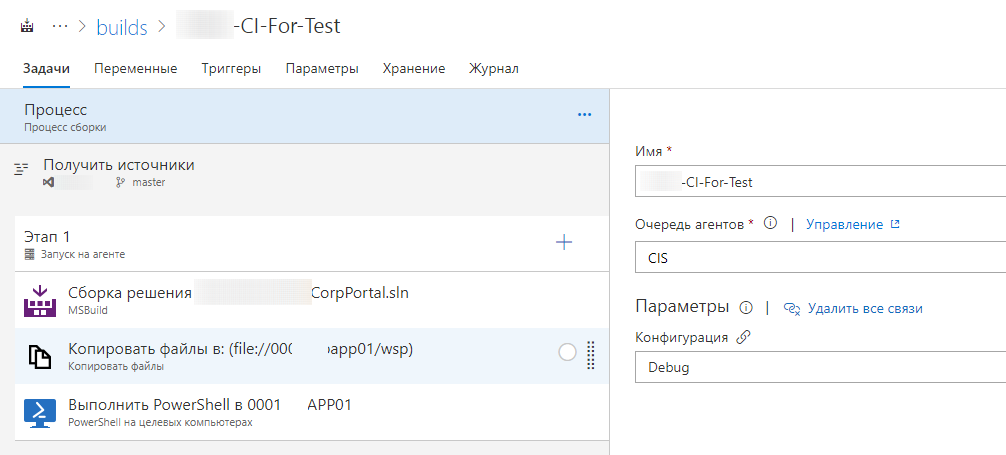Toggle the circle selector on copy files task
This screenshot has width=1006, height=455.
[567, 352]
